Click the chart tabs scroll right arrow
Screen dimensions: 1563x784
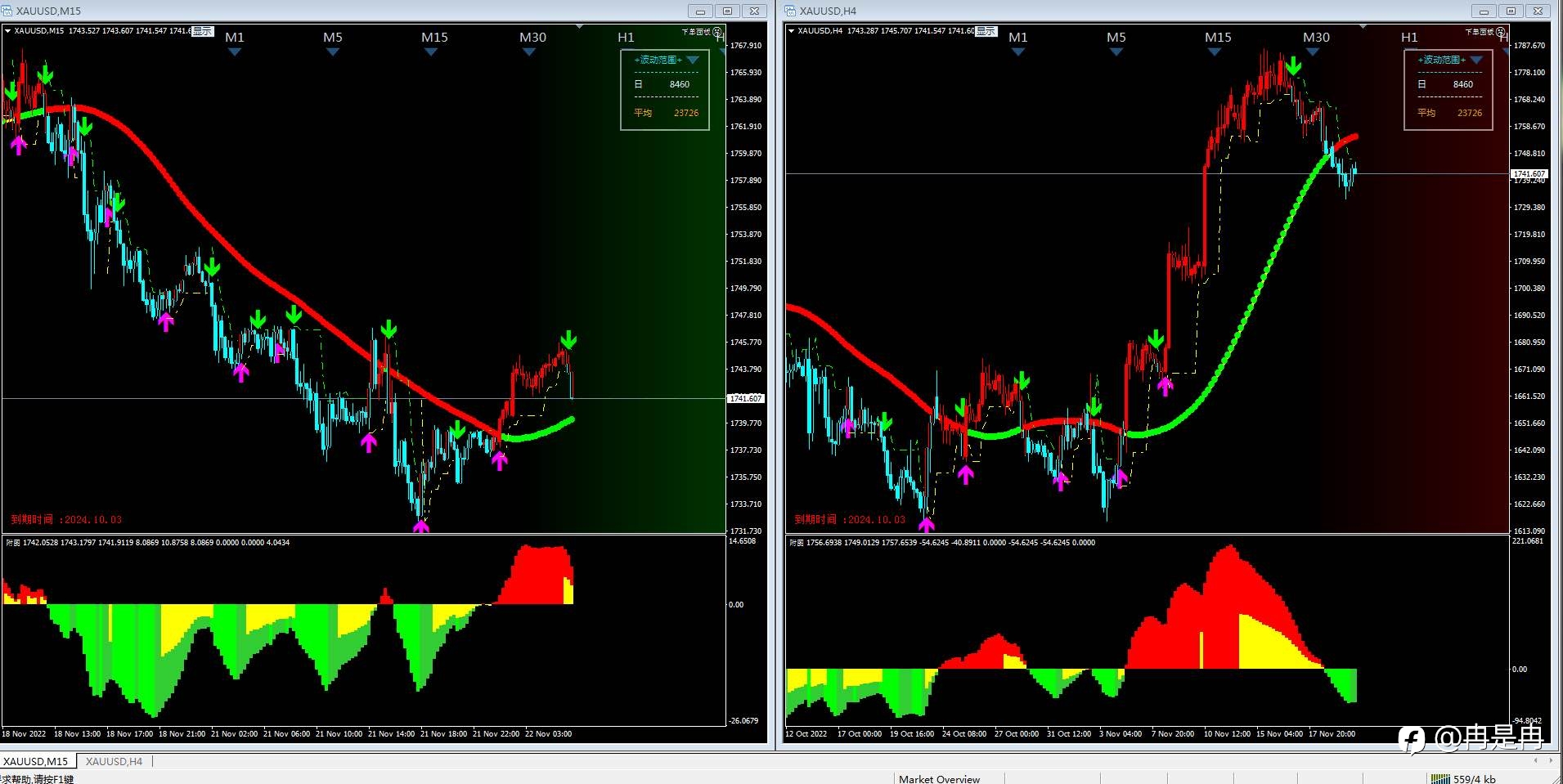click(1551, 760)
